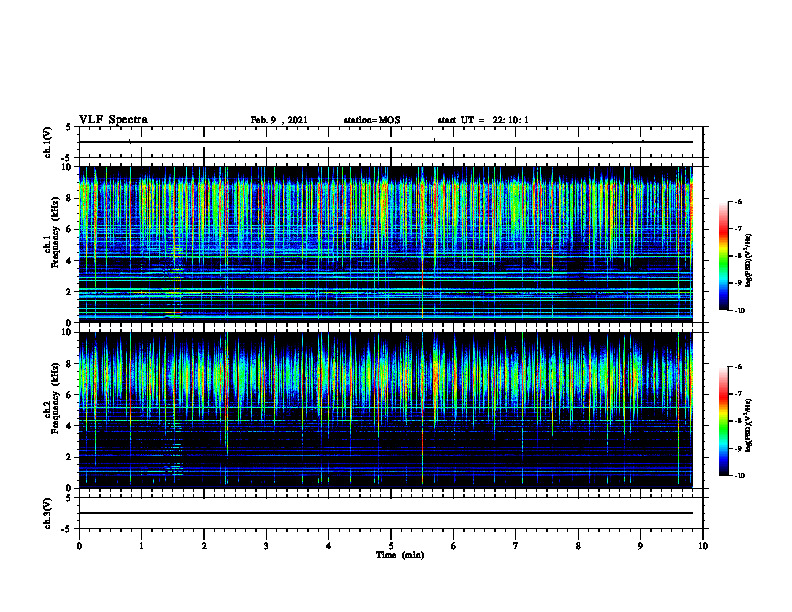Click time-axis tick label "10" at the bottom
792x612 pixels.
703,546
